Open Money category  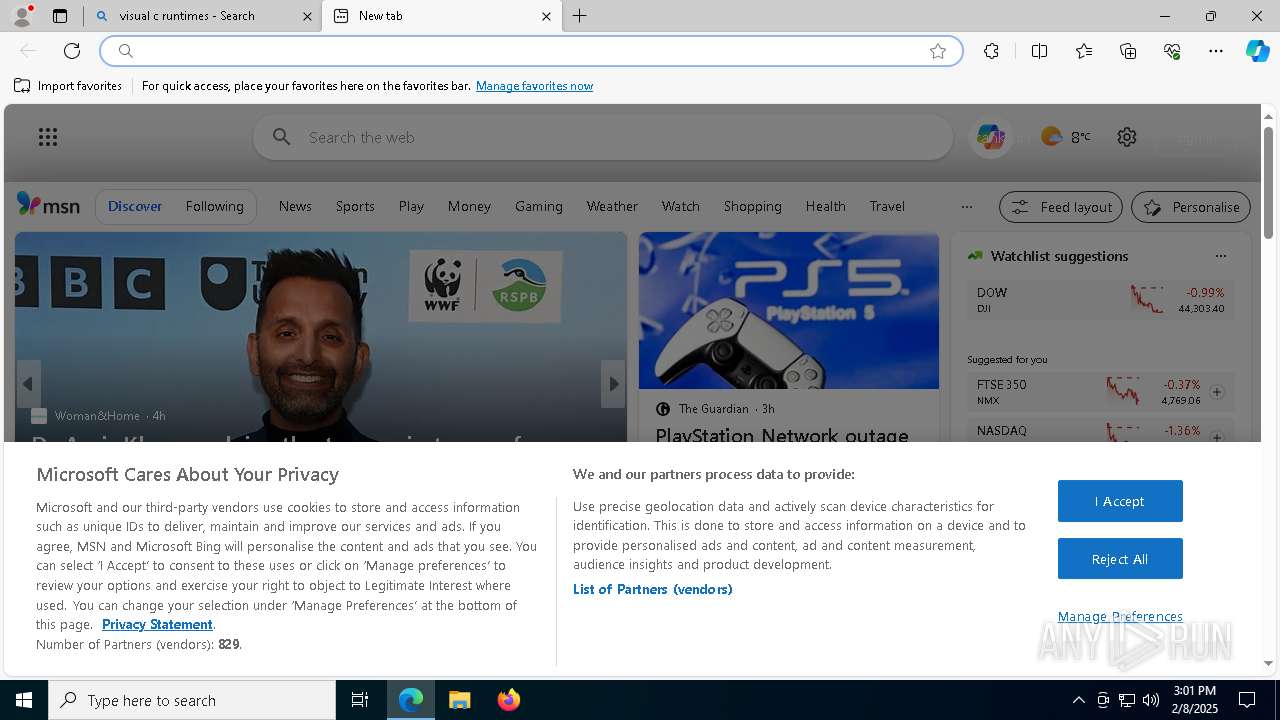(x=469, y=206)
